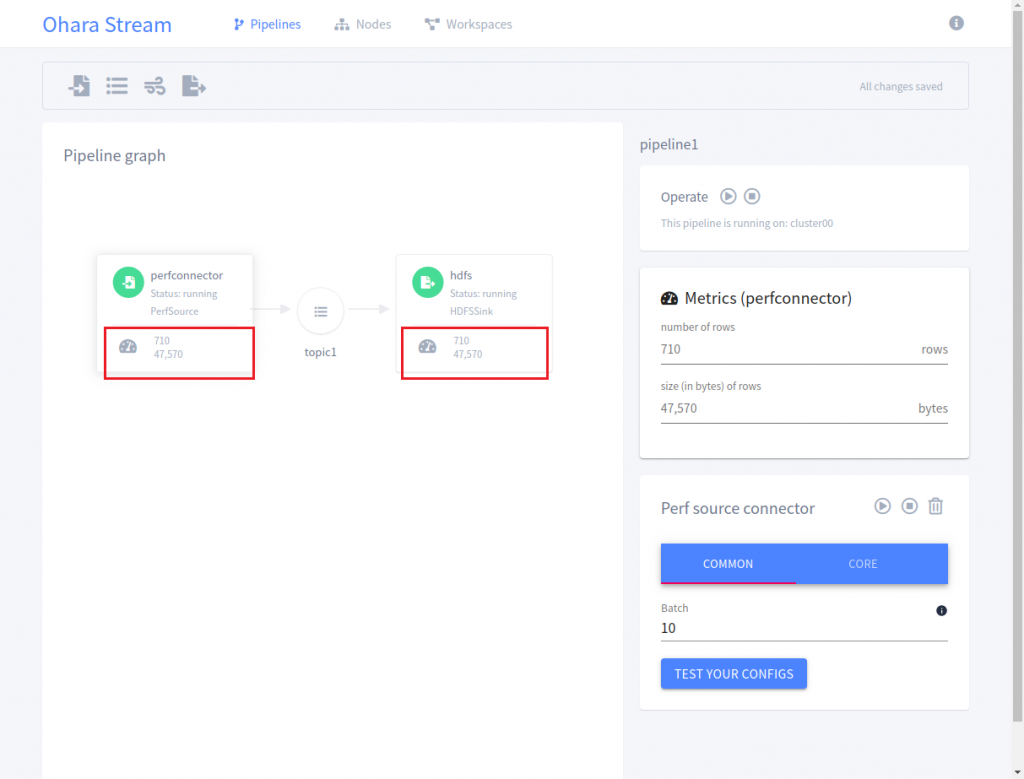Add a source connector from toolbar

coord(79,86)
